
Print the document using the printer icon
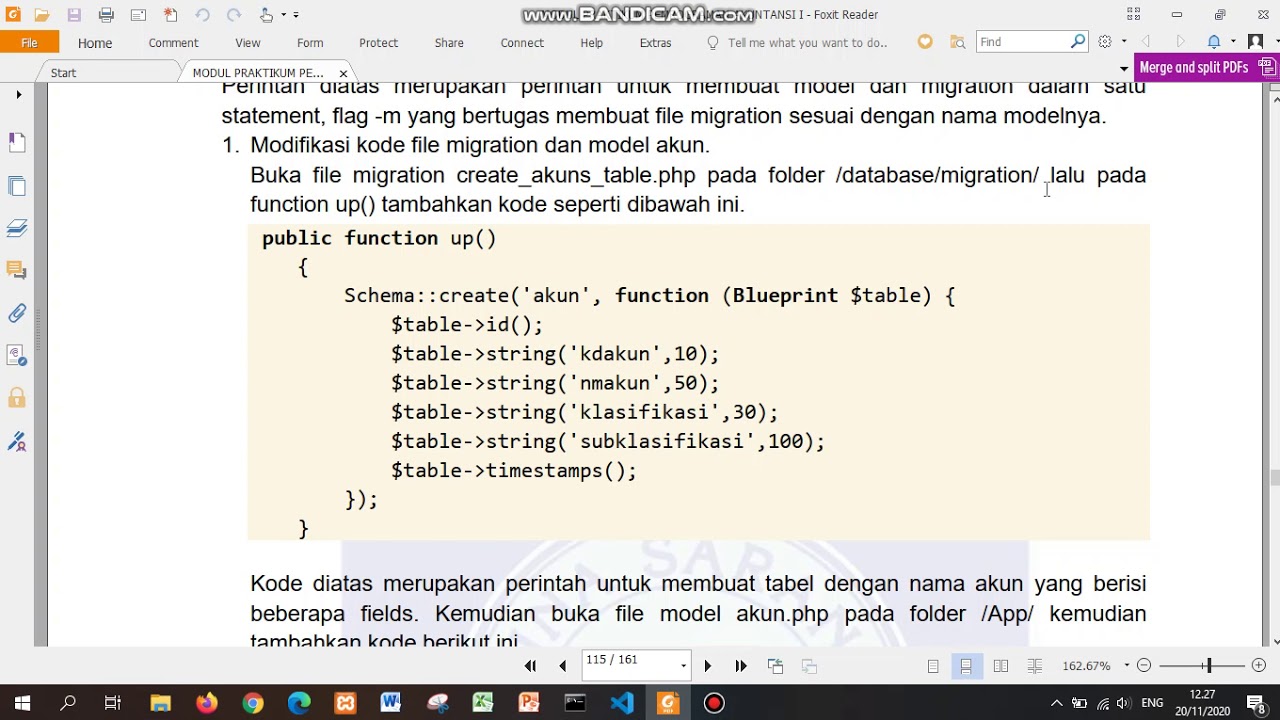(106, 15)
